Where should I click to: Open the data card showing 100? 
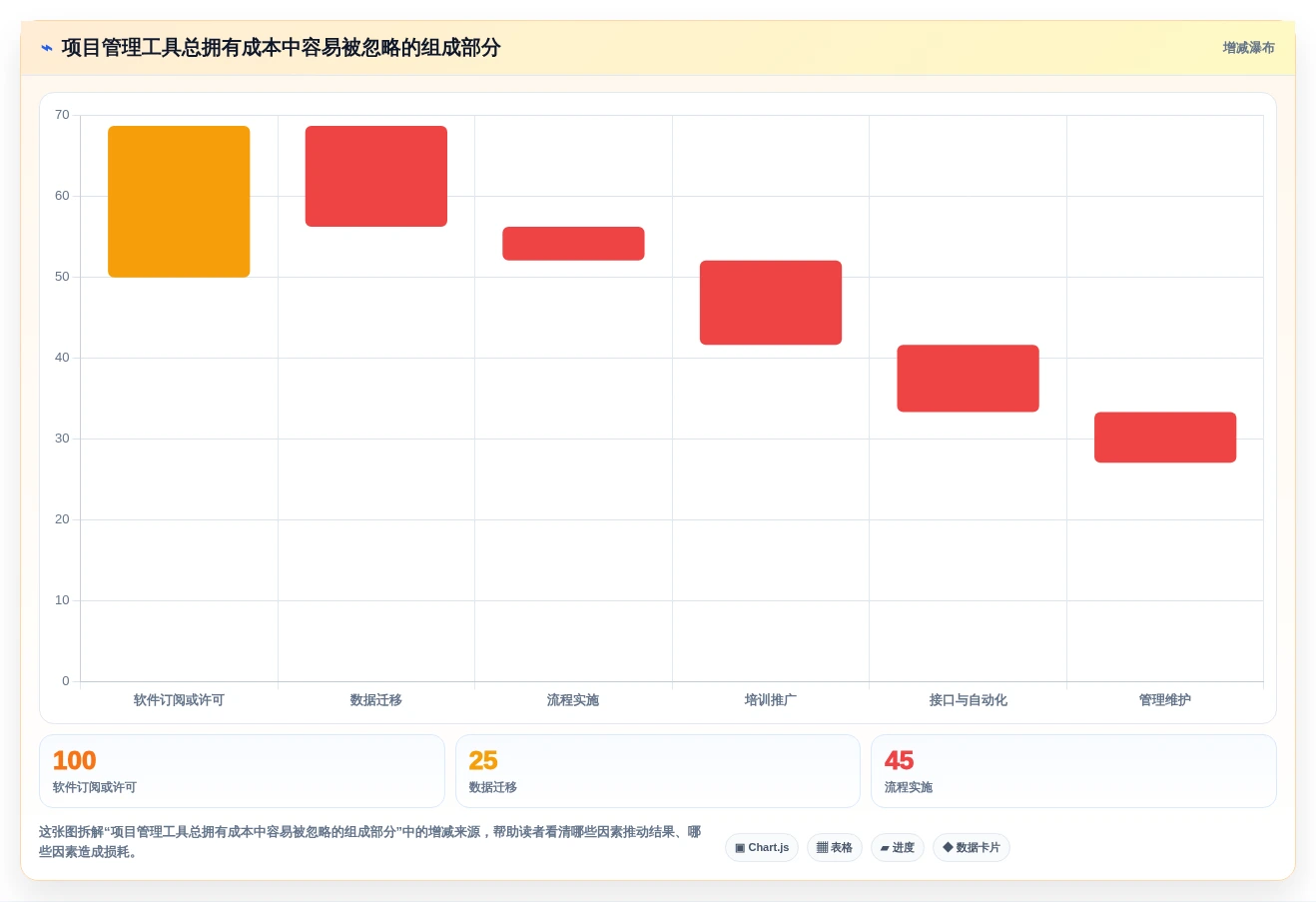tap(242, 771)
